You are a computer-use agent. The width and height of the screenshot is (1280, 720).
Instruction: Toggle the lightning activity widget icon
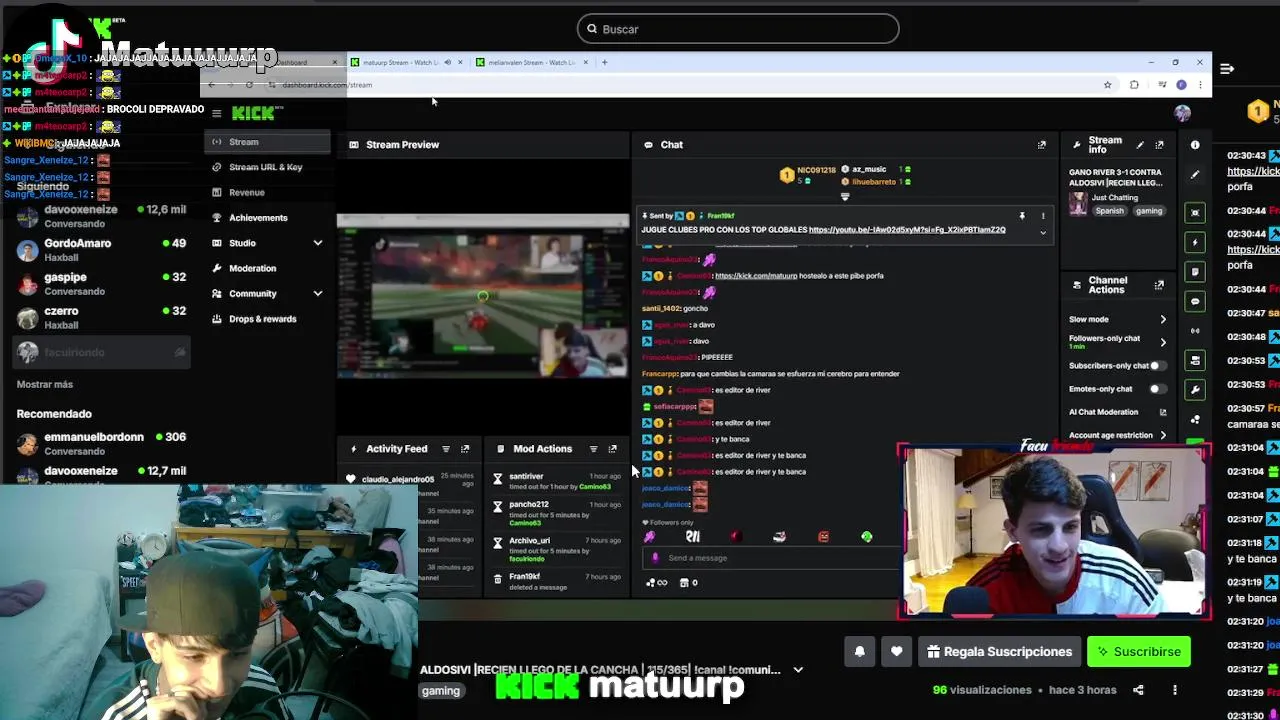(1195, 242)
